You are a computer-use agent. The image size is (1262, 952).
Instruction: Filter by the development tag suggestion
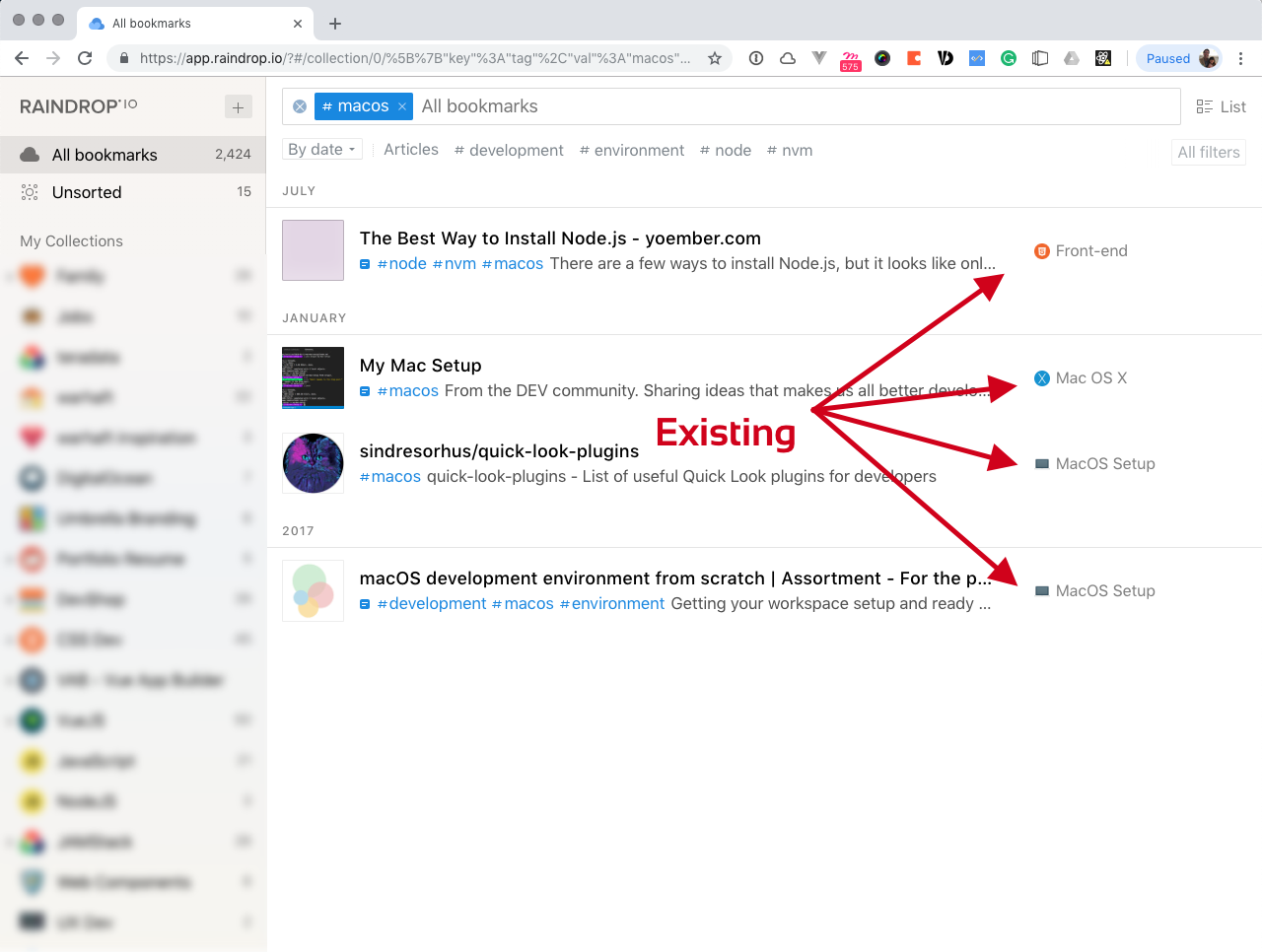click(x=509, y=150)
